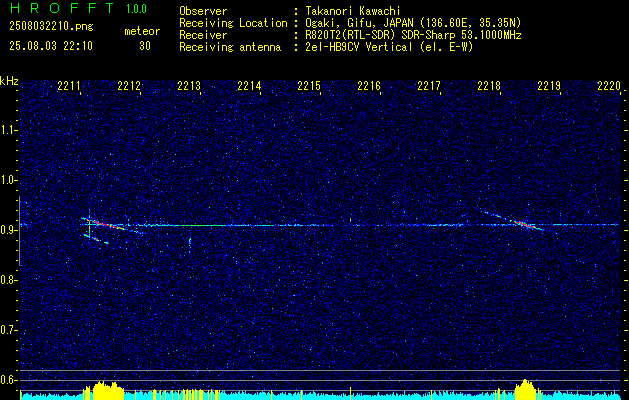Click the 'Observer' field label
Screen dimensions: 629x400
203,11
